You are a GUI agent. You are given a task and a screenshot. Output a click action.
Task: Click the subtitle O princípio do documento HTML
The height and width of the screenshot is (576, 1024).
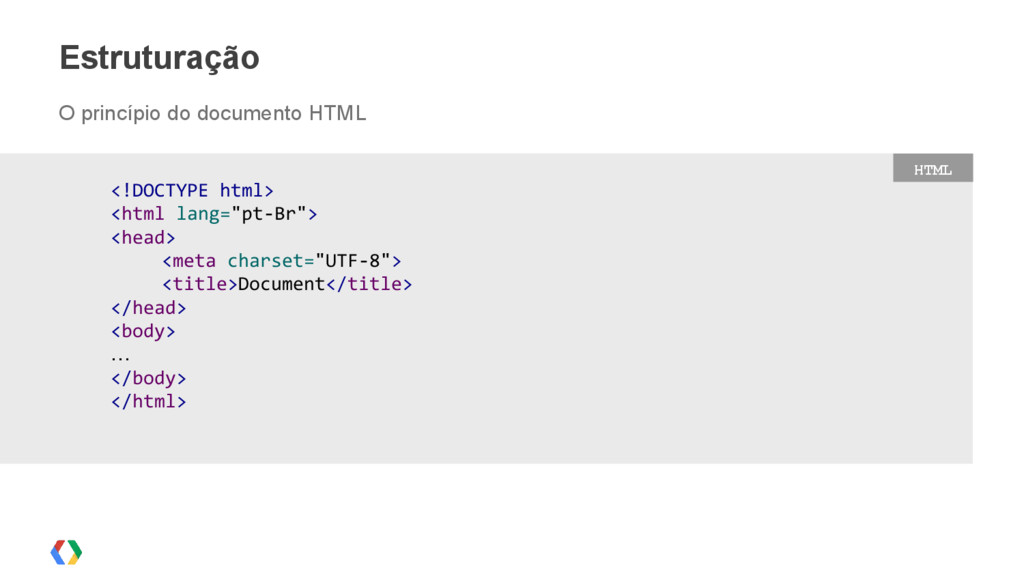(x=212, y=114)
